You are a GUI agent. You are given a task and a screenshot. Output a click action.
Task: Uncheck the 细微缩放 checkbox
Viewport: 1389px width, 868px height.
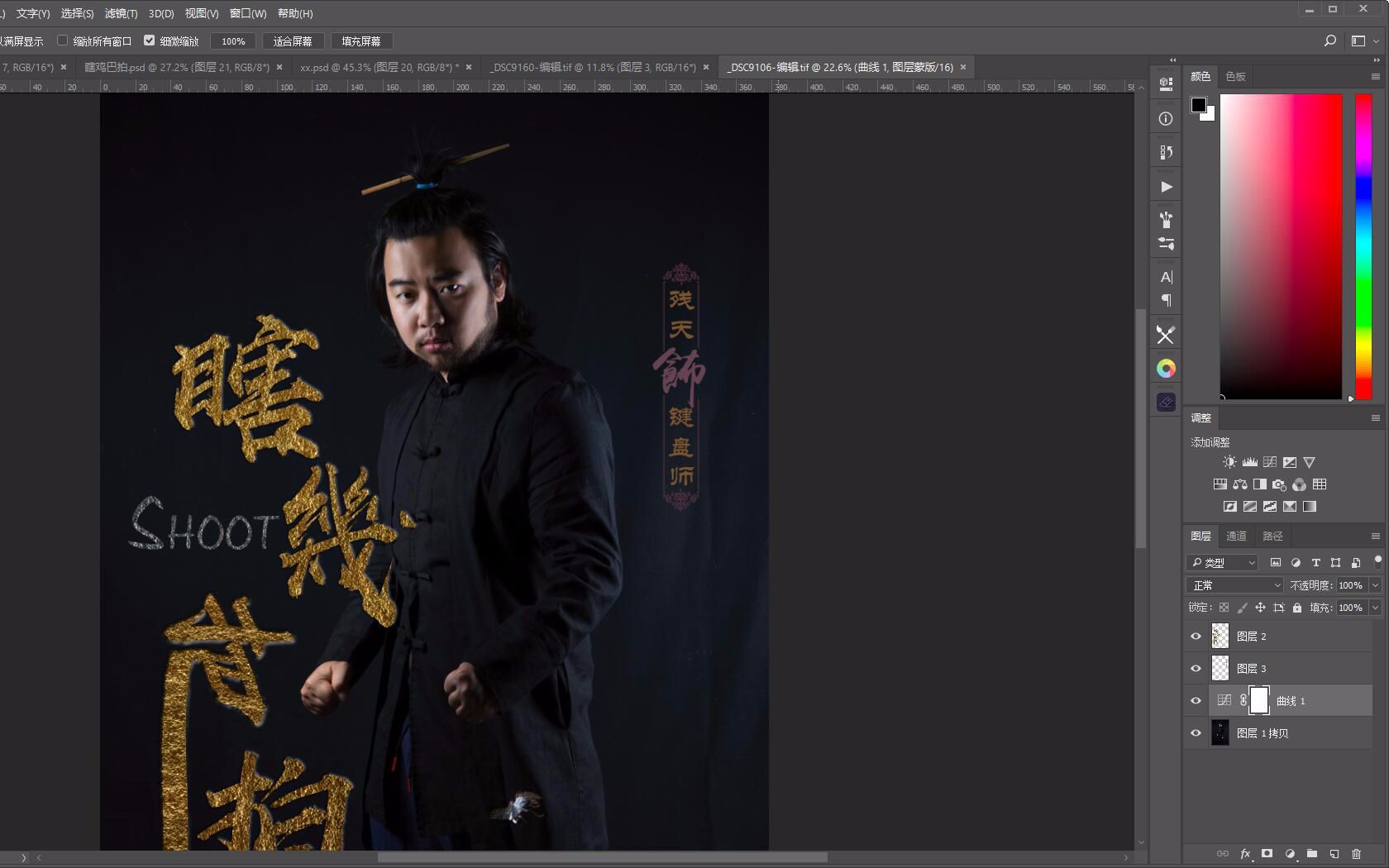point(150,41)
